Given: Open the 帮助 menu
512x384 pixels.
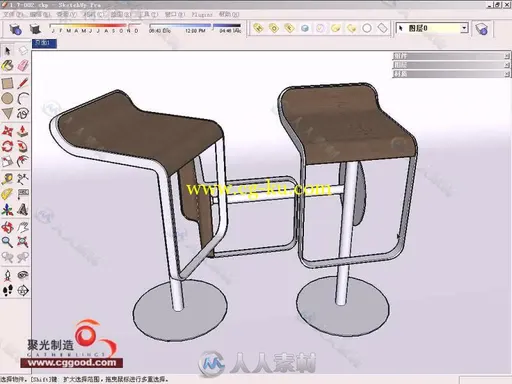Looking at the screenshot, I should tap(229, 15).
